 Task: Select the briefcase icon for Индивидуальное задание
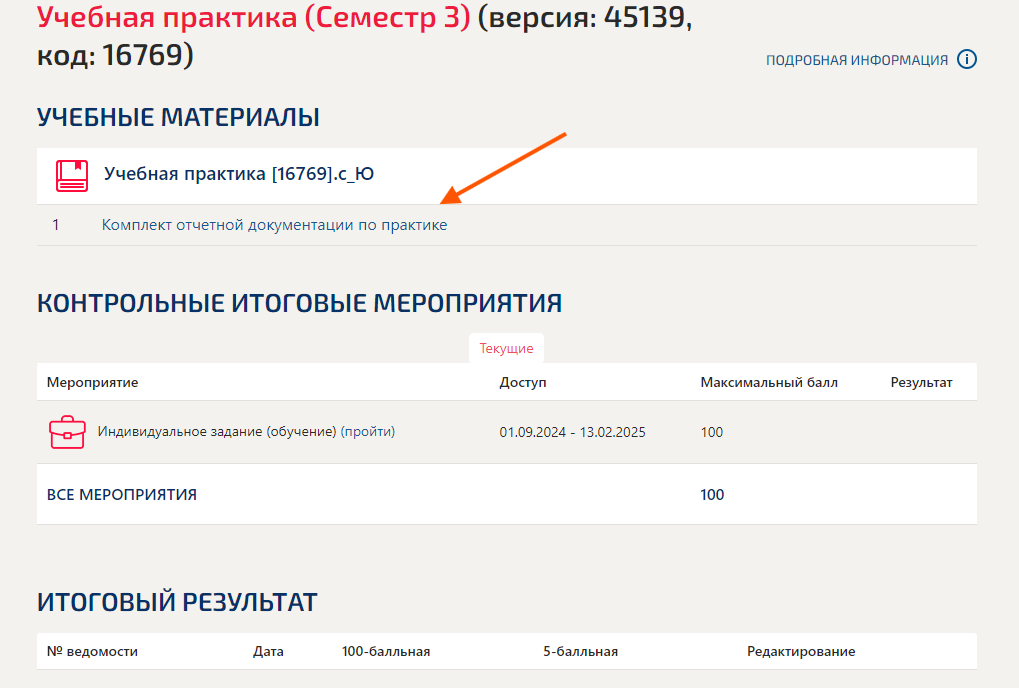pyautogui.click(x=66, y=432)
